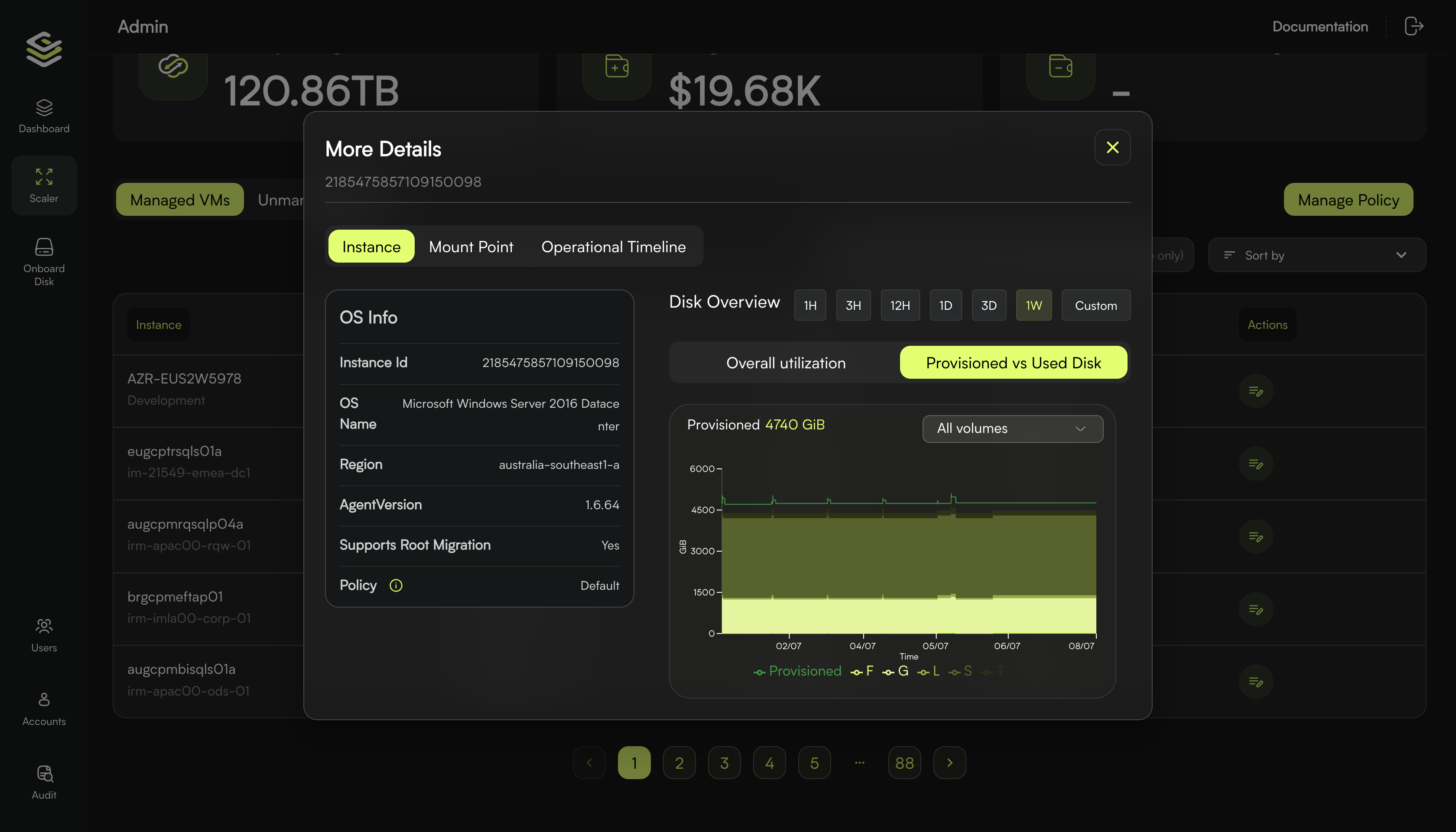Toggle Provisioned series in chart legend
Viewport: 1456px width, 832px height.
[x=797, y=671]
